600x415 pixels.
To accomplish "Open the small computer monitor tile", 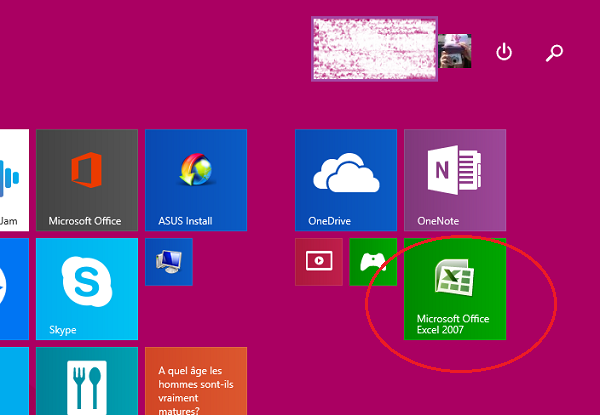I will click(x=169, y=262).
